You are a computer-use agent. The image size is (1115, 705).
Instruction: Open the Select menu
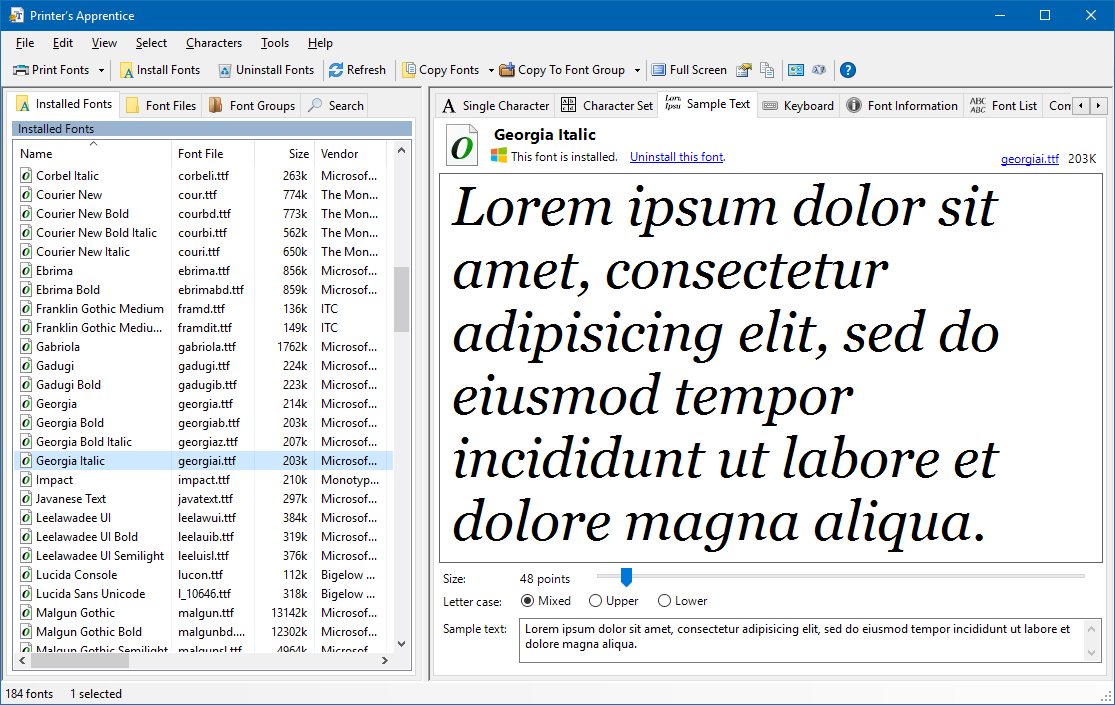151,43
